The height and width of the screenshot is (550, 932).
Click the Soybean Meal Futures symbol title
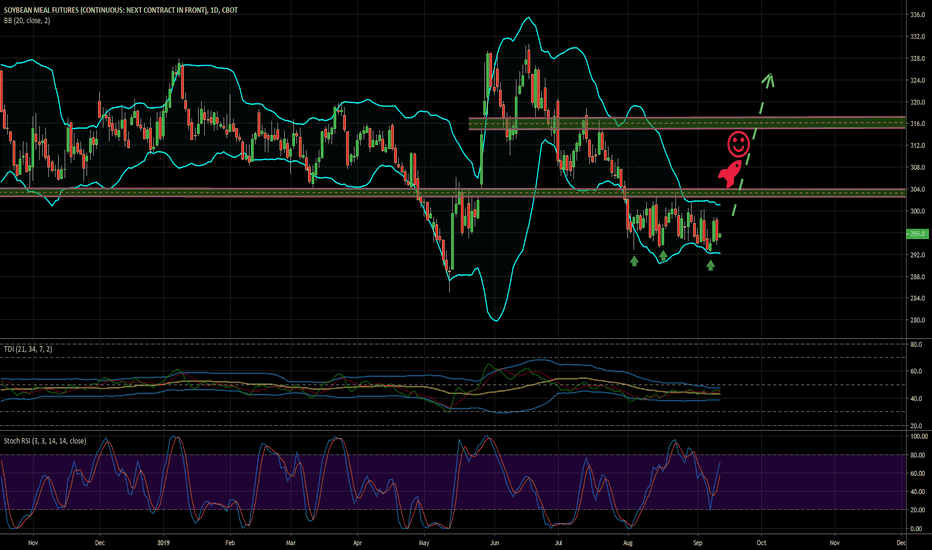(x=121, y=10)
